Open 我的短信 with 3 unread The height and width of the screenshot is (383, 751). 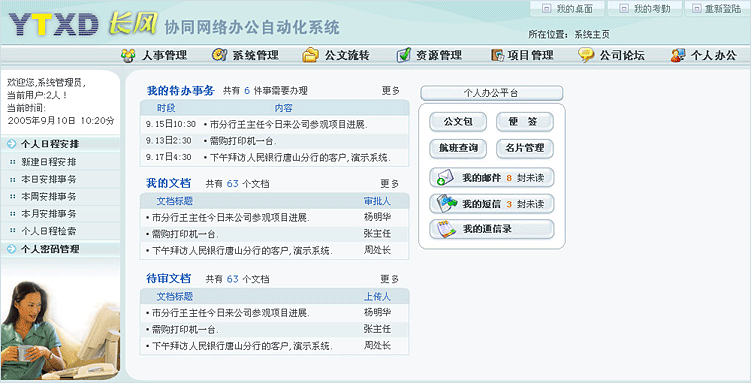point(492,204)
